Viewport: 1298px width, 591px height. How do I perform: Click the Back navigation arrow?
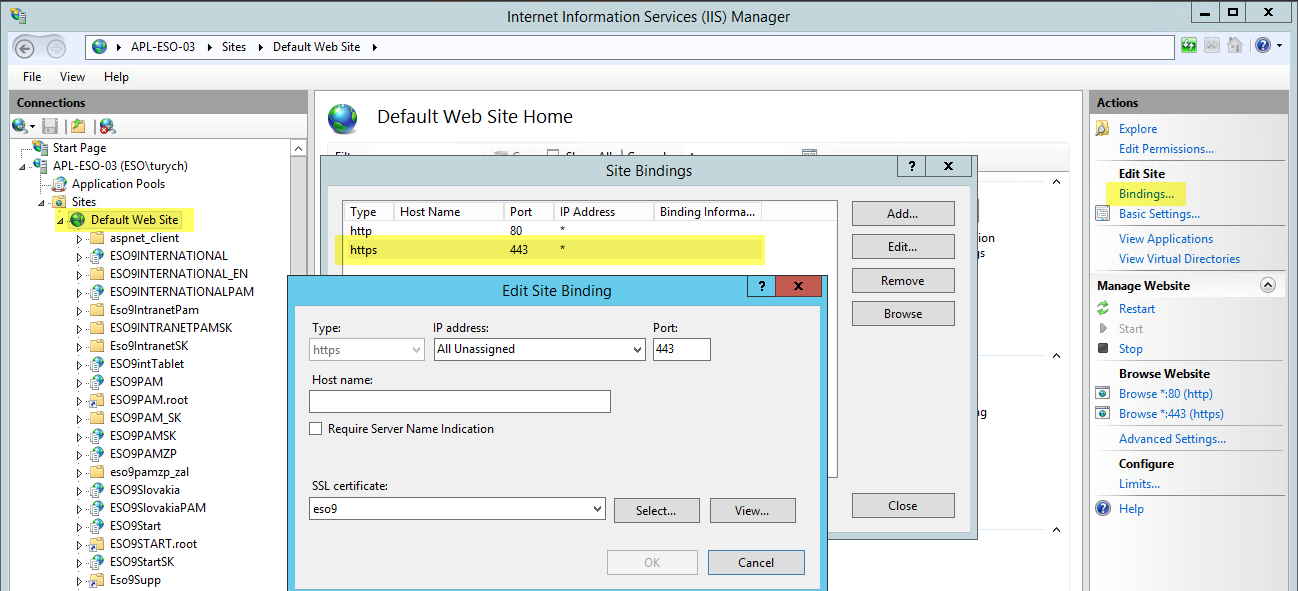pos(25,47)
